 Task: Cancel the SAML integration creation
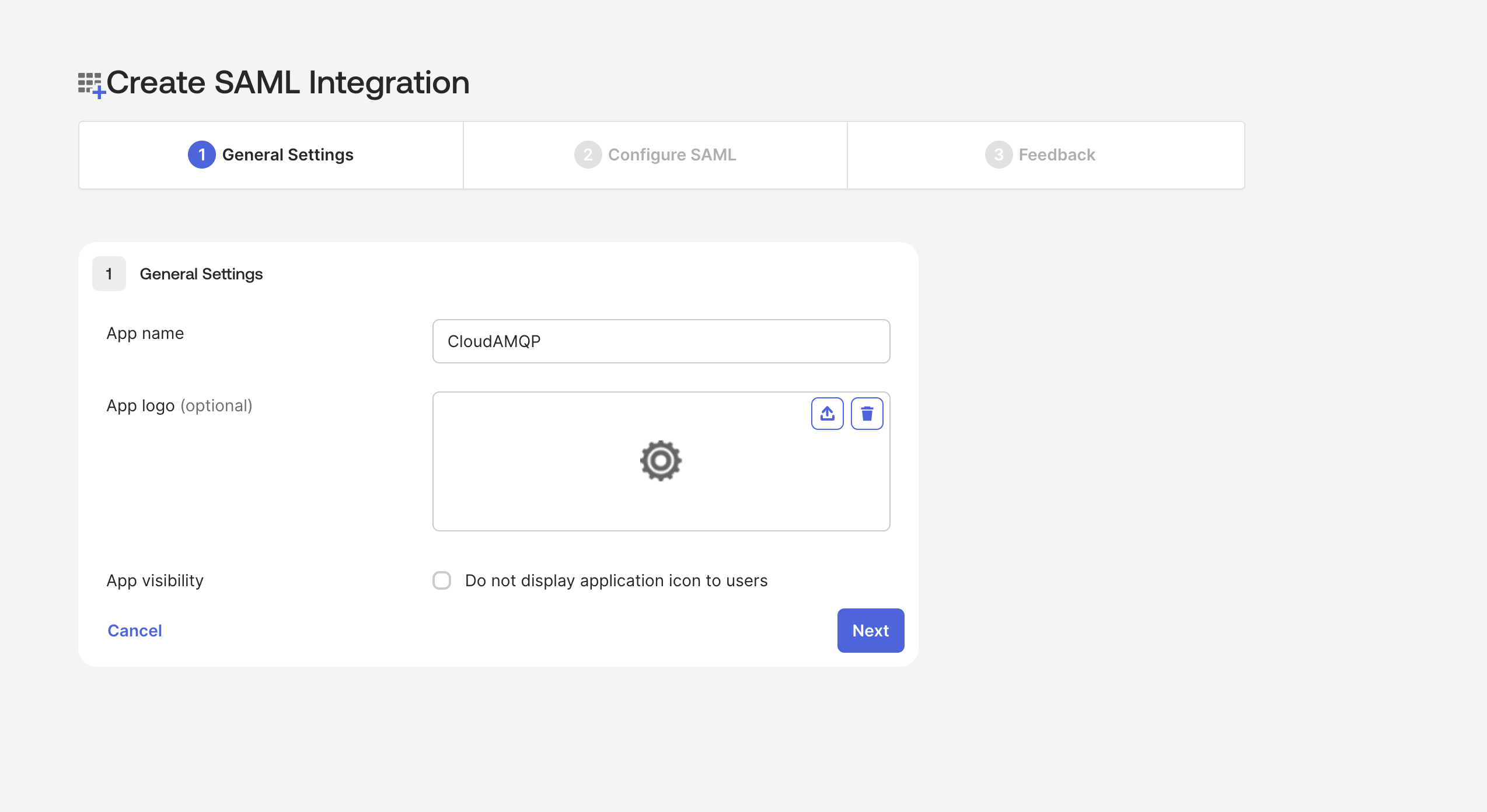click(134, 631)
